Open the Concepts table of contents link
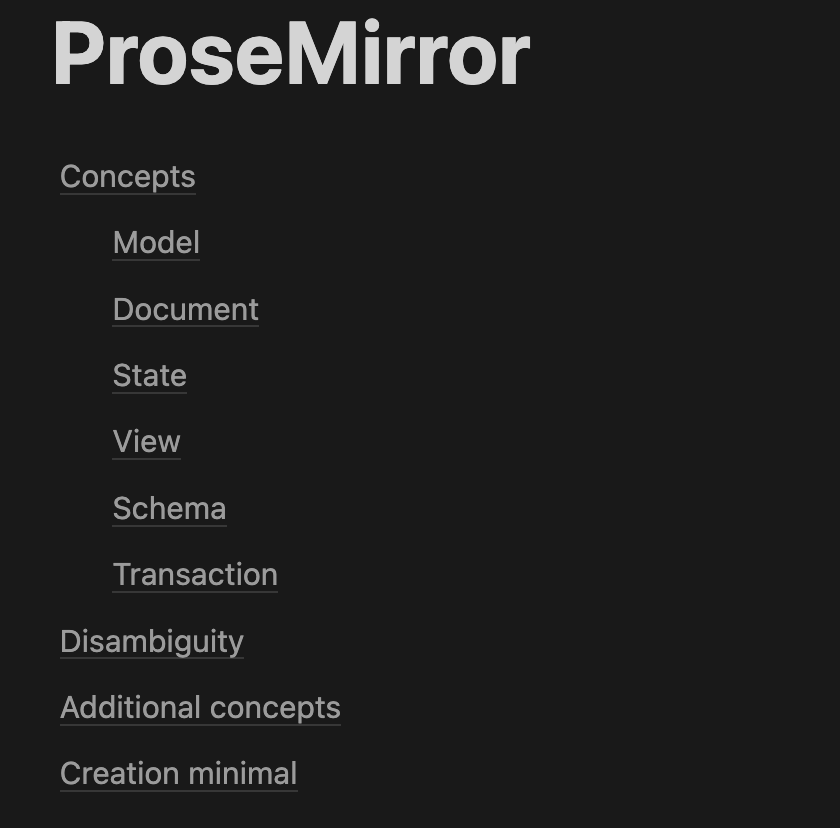Image resolution: width=840 pixels, height=828 pixels. [x=127, y=177]
